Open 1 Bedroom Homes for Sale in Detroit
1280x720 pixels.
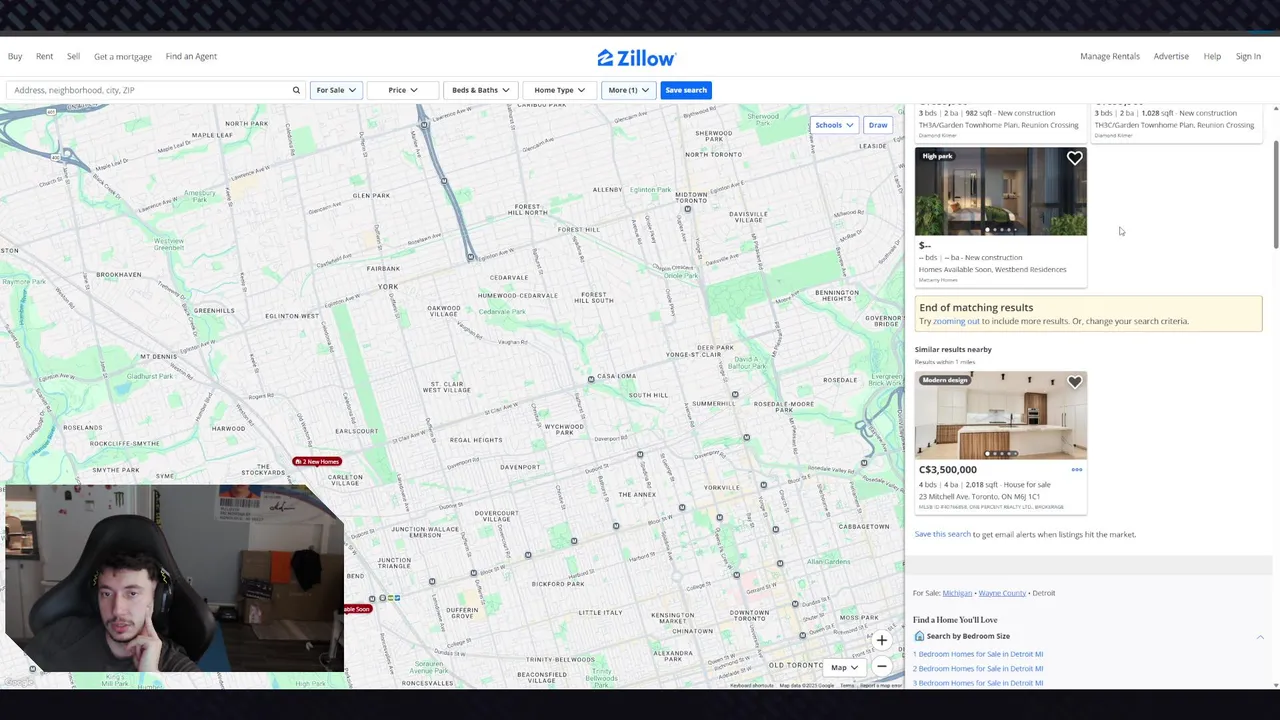point(978,654)
